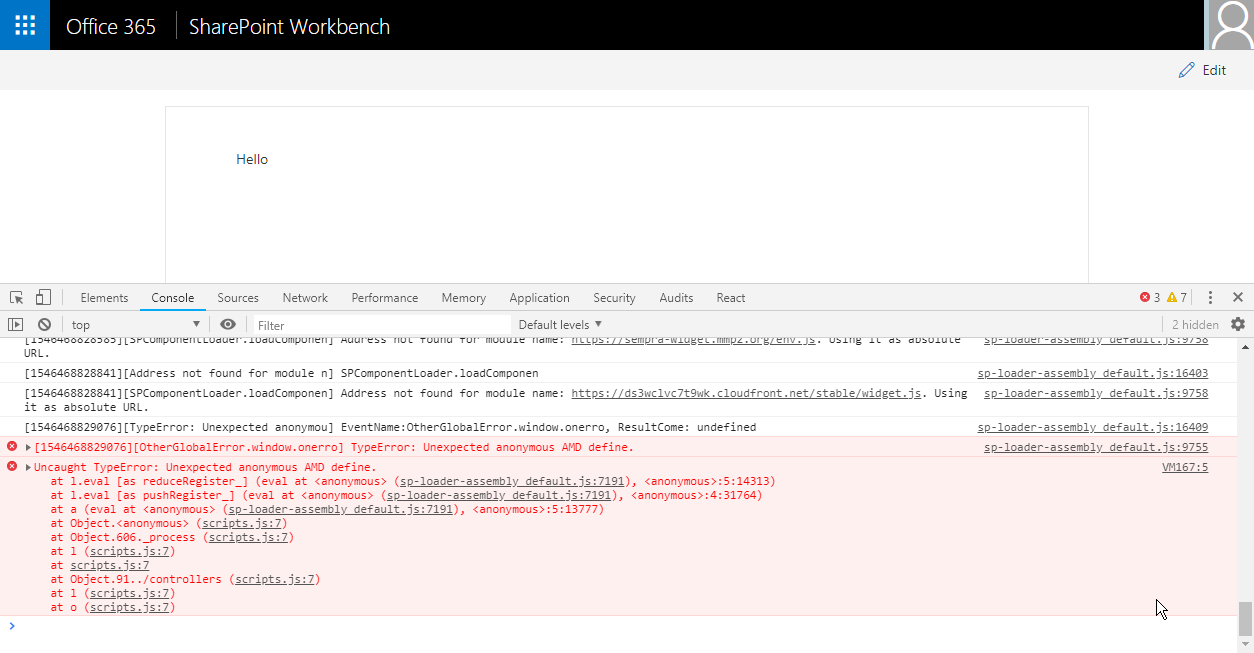Create a live expression with the eye icon
The width and height of the screenshot is (1254, 653).
[x=228, y=324]
